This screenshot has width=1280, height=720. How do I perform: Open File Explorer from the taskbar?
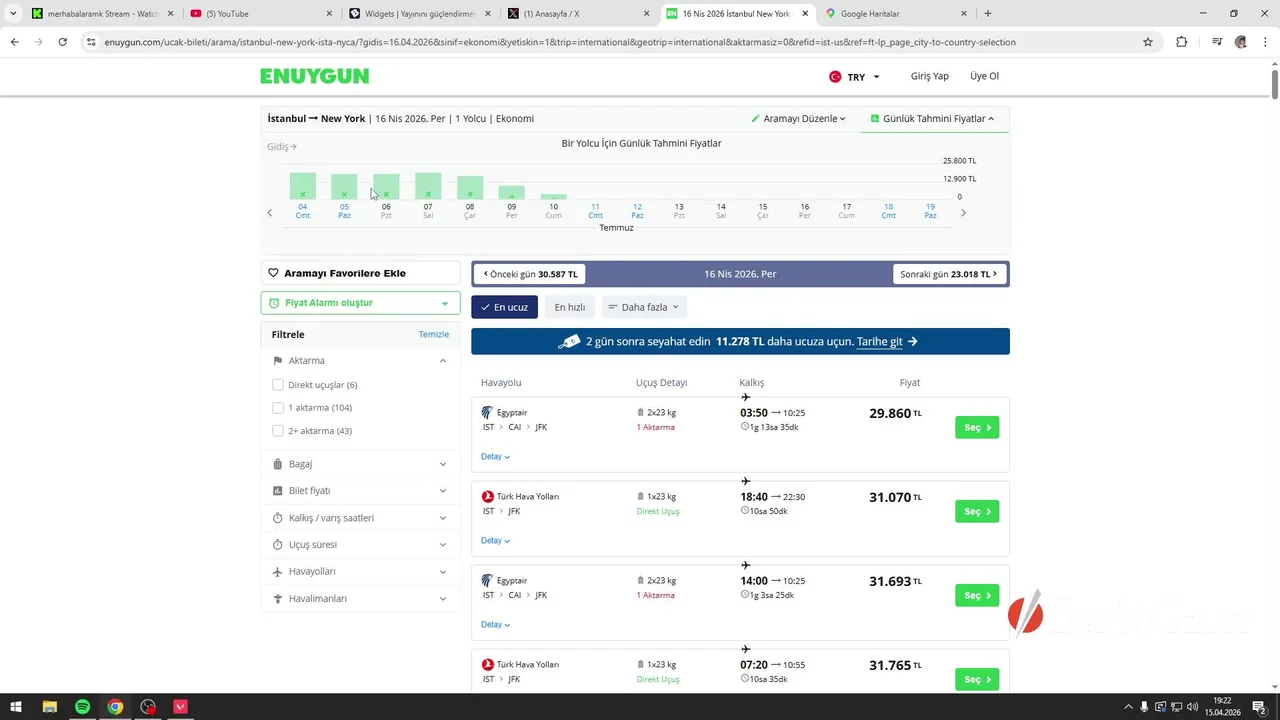49,707
